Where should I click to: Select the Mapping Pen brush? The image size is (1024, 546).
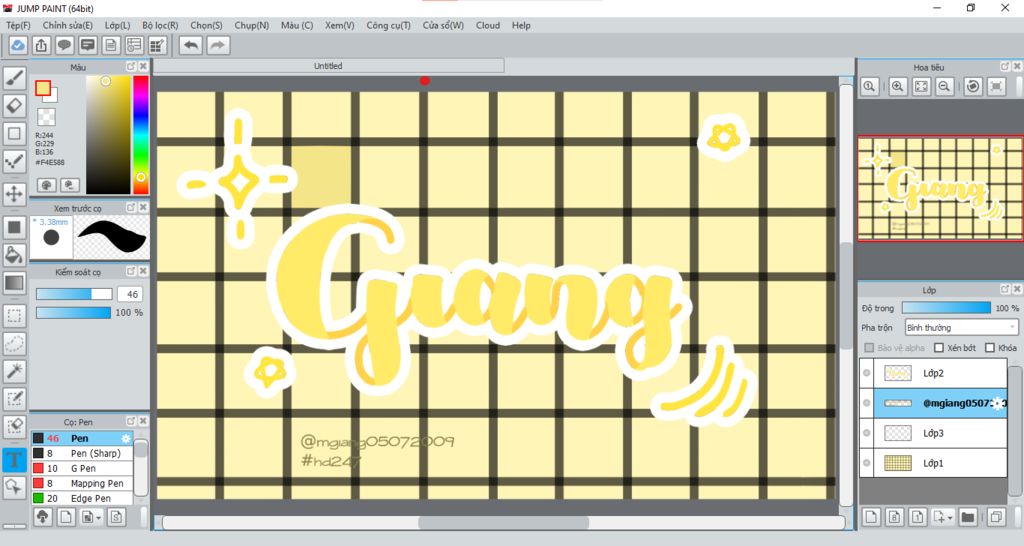82,483
